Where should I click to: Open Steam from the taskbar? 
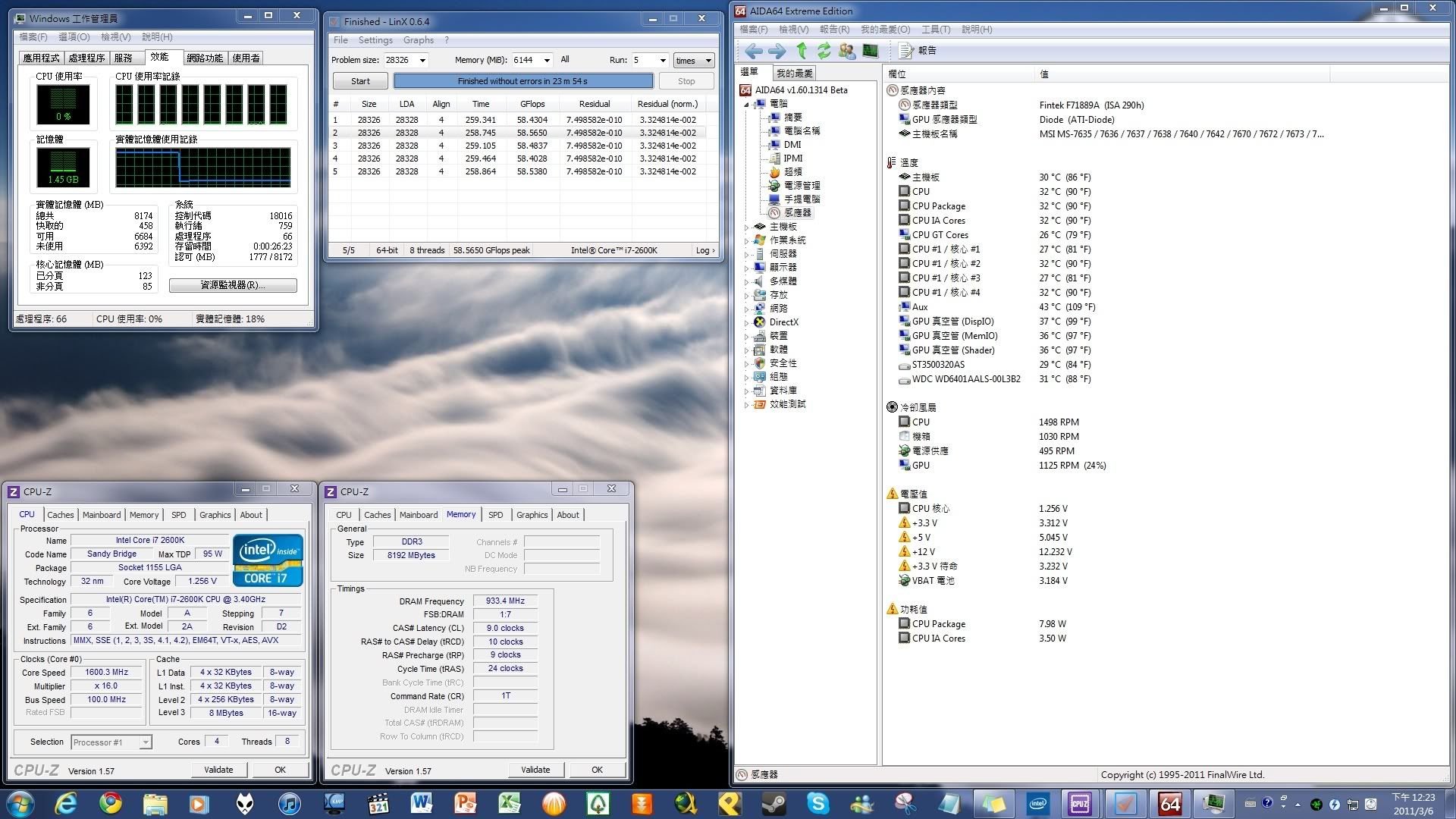[773, 803]
